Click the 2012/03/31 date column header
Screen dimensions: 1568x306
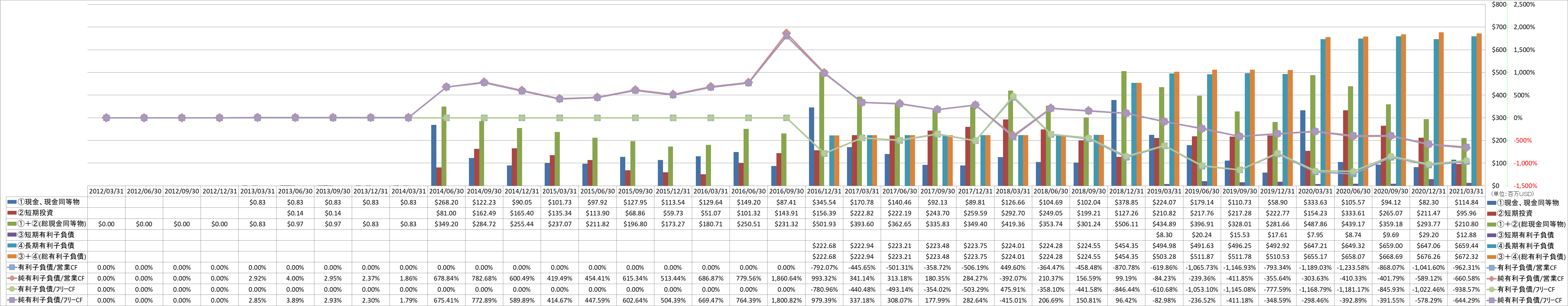[x=107, y=191]
